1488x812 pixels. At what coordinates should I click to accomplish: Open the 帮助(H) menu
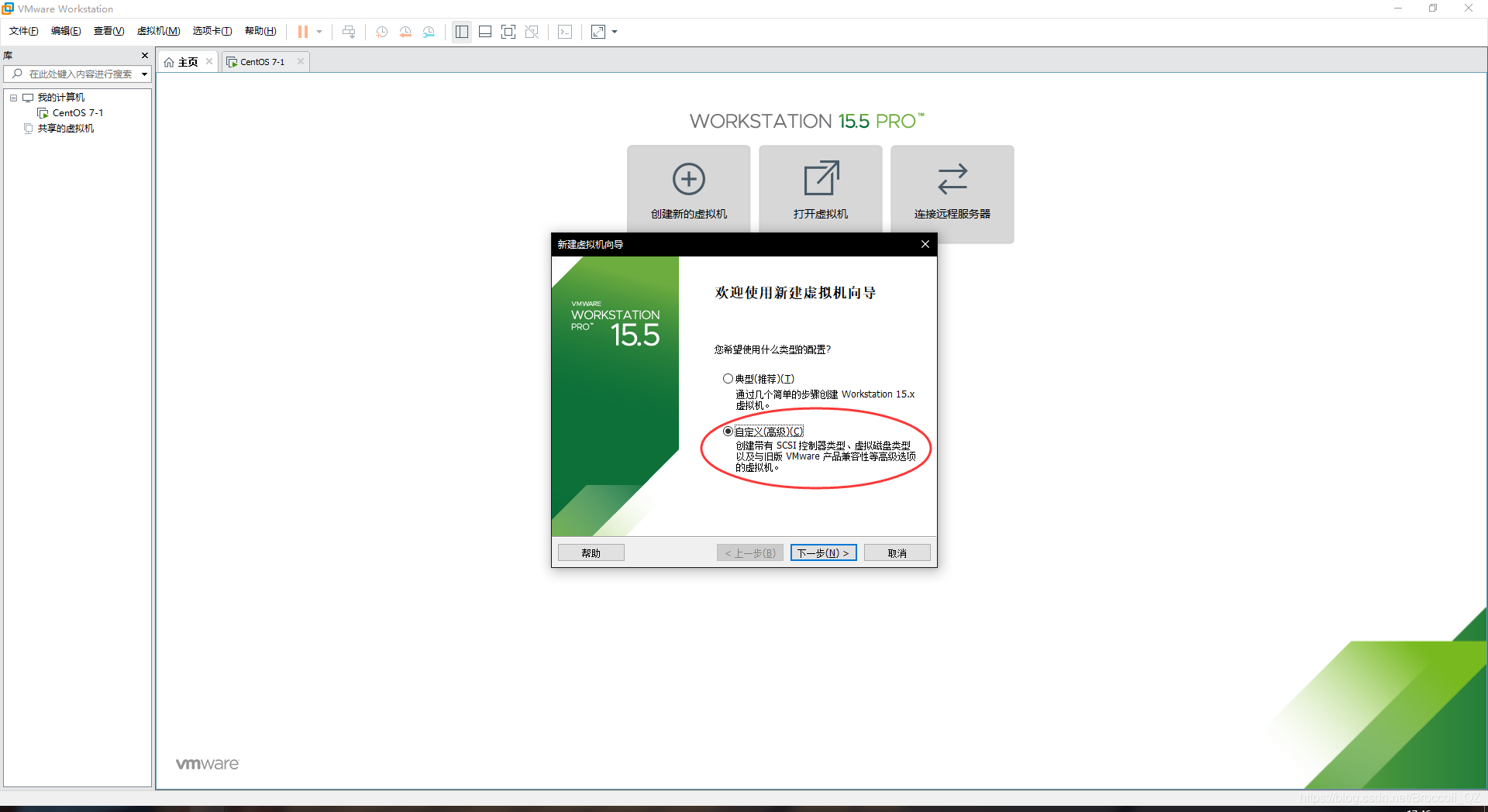click(260, 31)
